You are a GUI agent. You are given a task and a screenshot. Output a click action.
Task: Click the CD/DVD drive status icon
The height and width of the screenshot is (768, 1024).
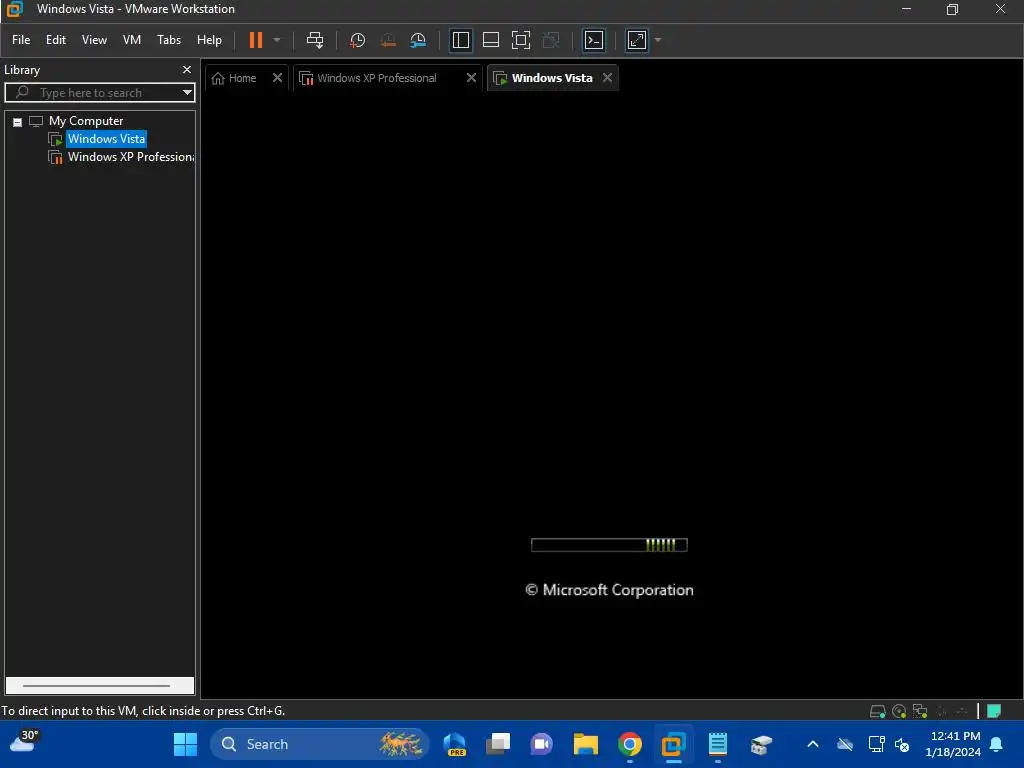[x=899, y=711]
